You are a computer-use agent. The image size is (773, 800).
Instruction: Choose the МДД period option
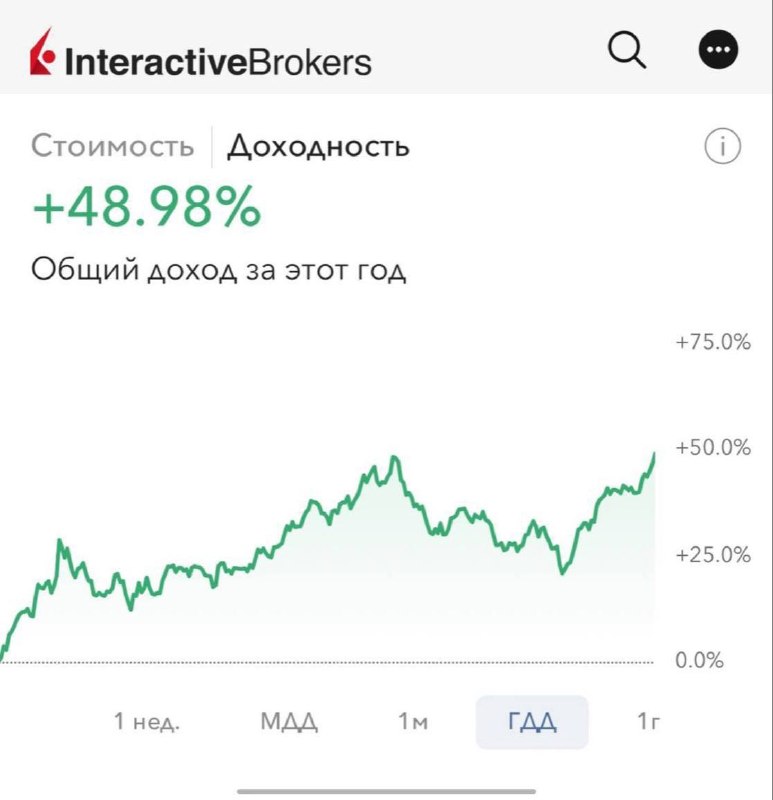tap(289, 721)
